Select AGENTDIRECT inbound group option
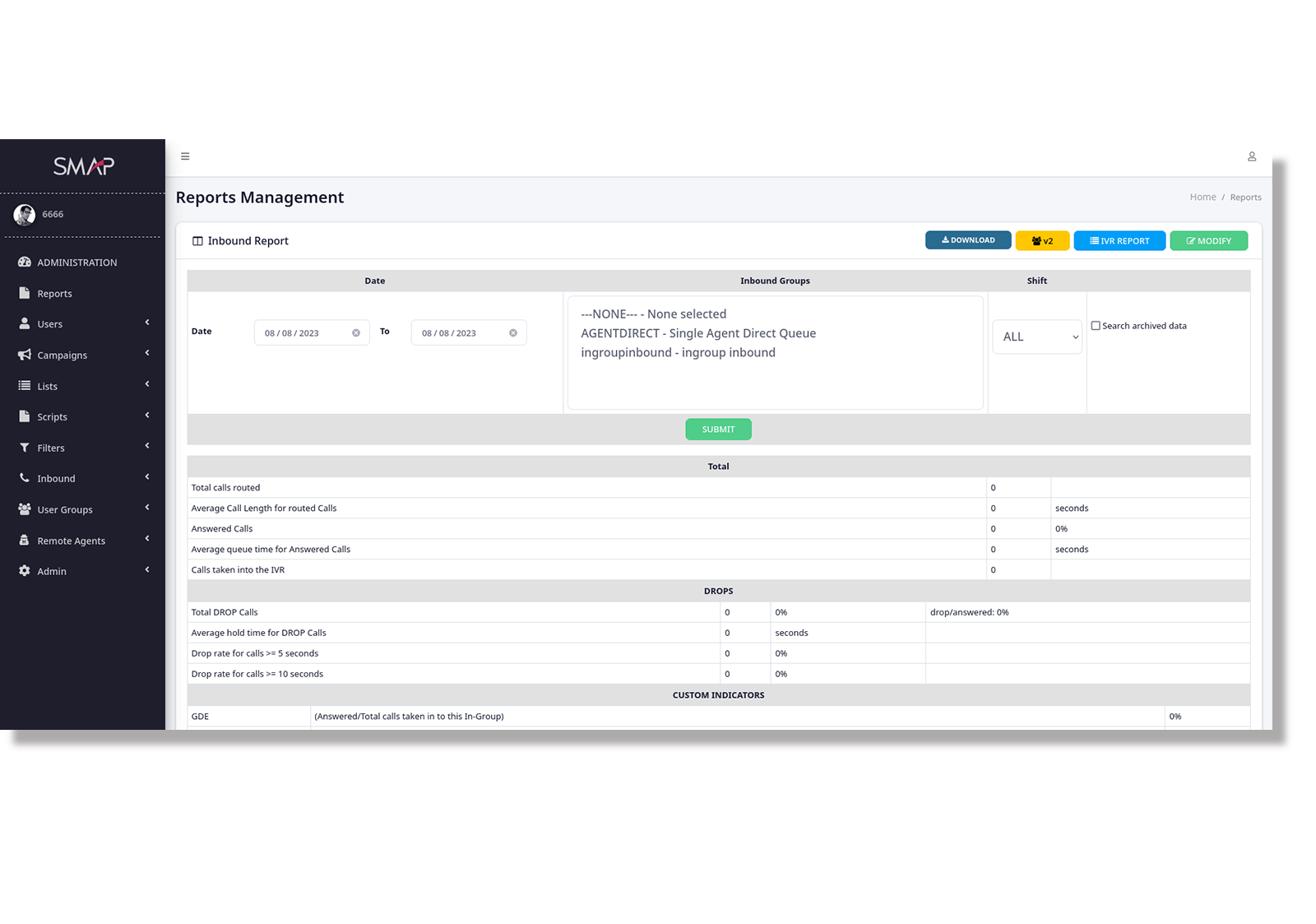The height and width of the screenshot is (924, 1316). click(697, 333)
